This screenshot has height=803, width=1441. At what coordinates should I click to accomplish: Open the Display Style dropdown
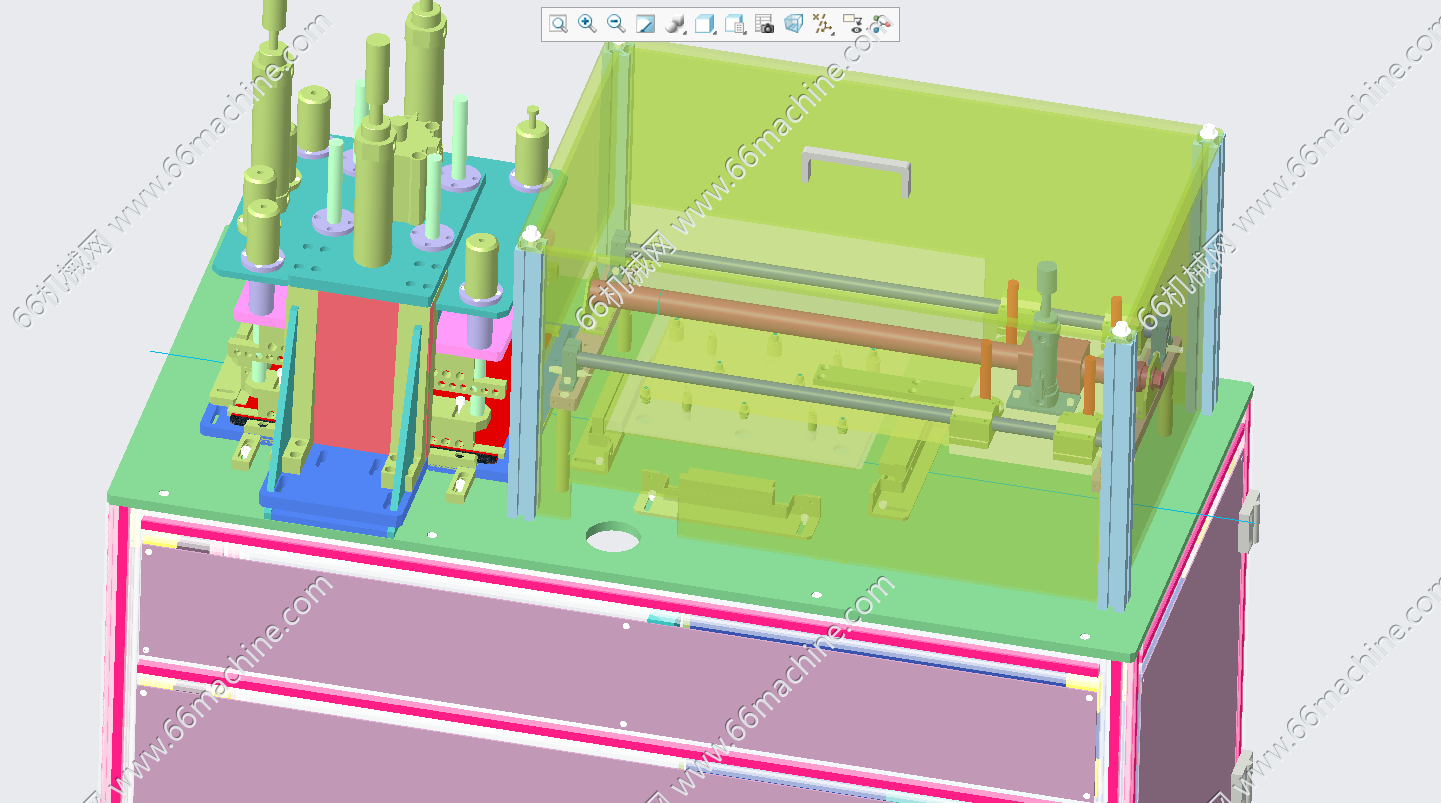[x=675, y=24]
